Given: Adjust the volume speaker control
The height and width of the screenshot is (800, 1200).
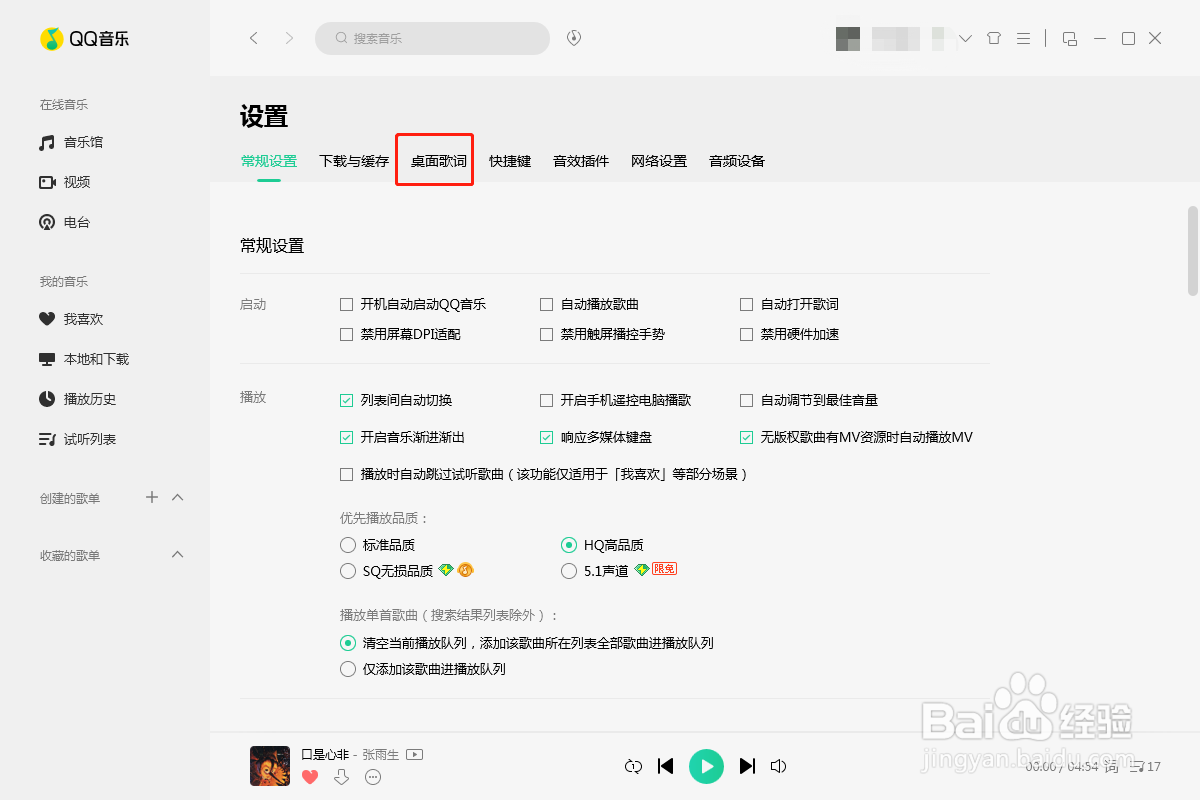Looking at the screenshot, I should click(x=778, y=765).
